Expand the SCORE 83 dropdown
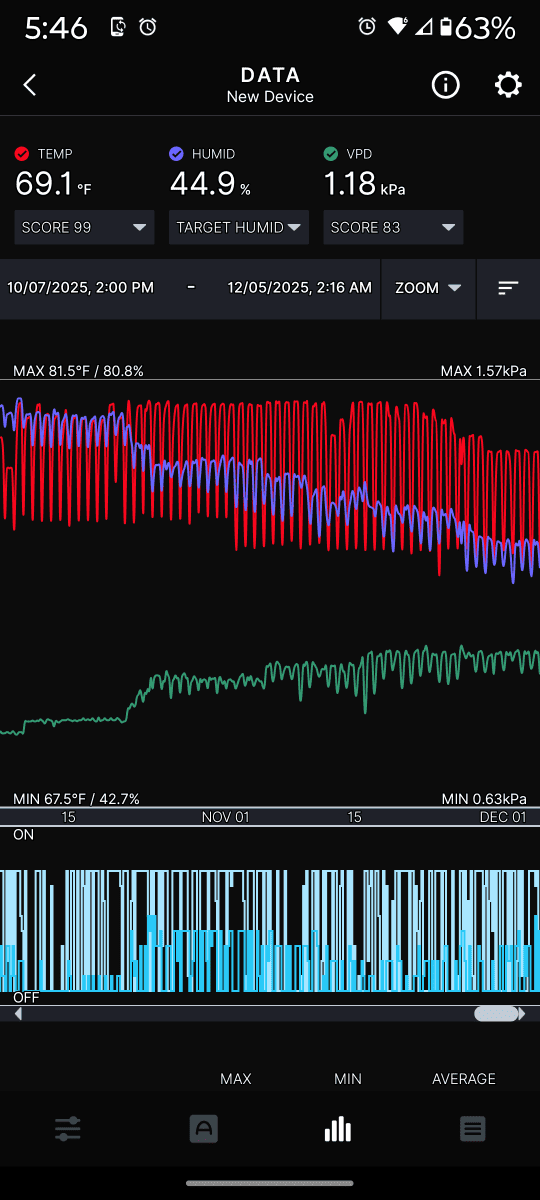 pyautogui.click(x=393, y=227)
